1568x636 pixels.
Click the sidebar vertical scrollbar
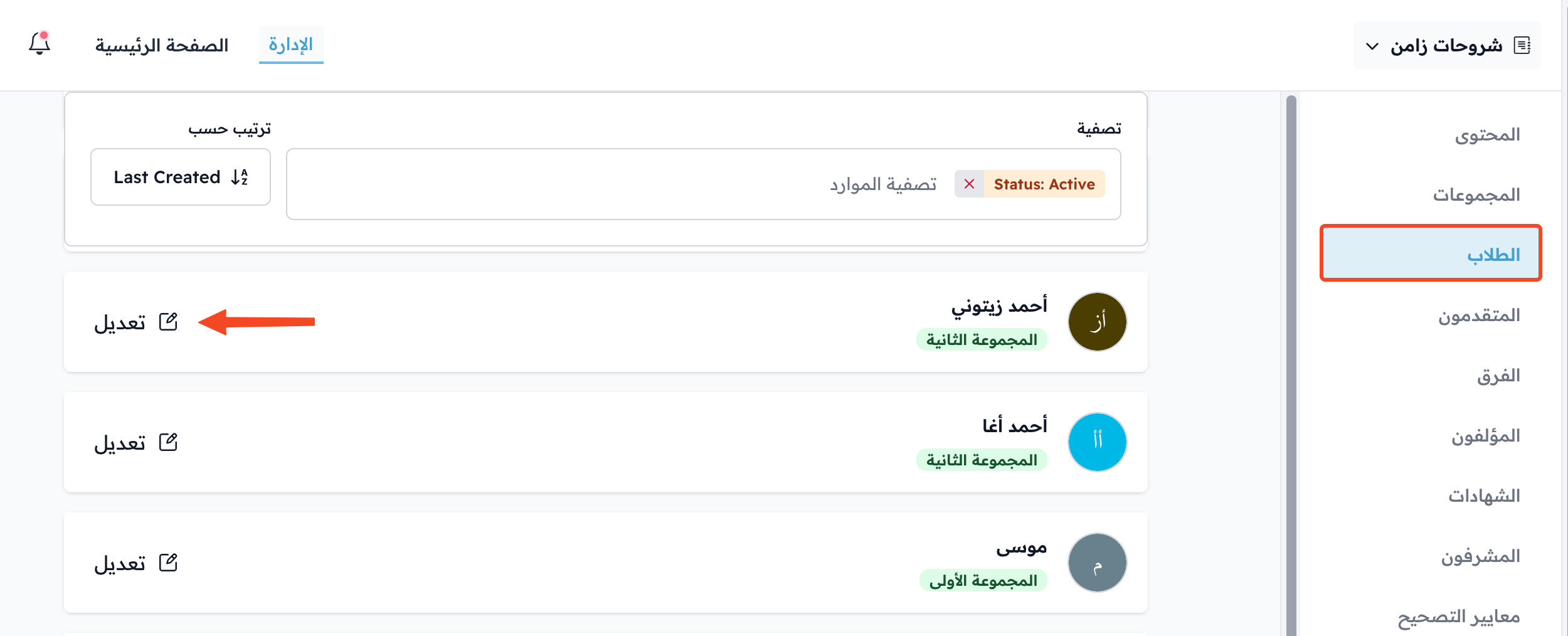[1291, 365]
